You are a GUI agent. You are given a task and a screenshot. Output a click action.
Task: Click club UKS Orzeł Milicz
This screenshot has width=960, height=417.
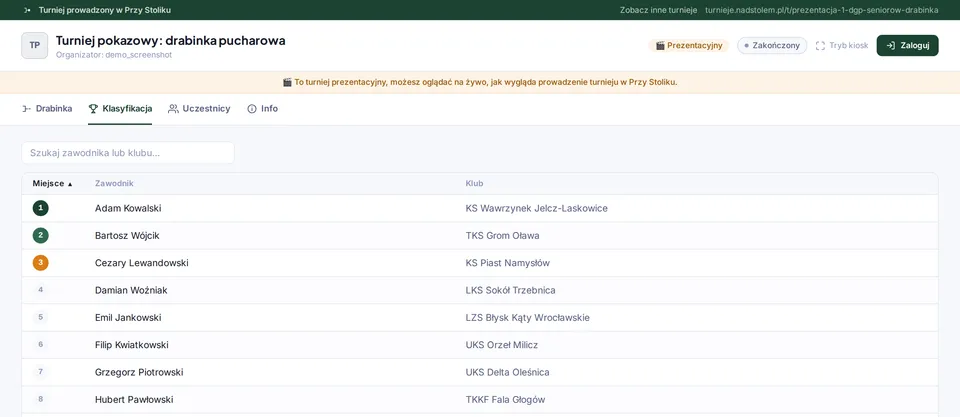pos(501,345)
